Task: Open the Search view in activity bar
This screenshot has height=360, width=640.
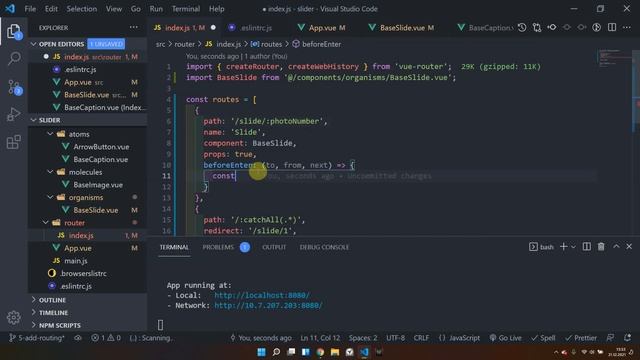Action: tap(14, 59)
